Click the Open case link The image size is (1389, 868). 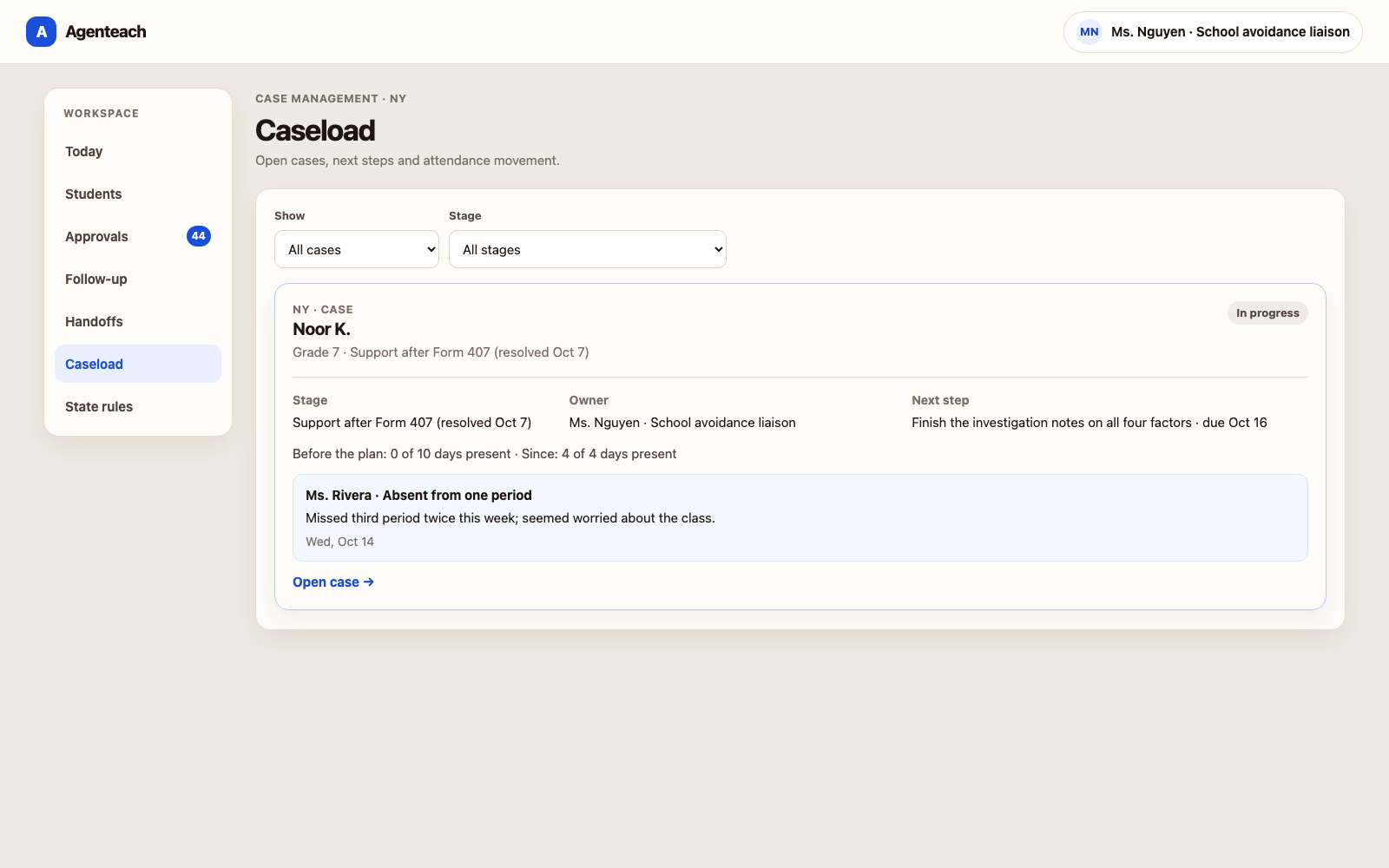pos(333,582)
